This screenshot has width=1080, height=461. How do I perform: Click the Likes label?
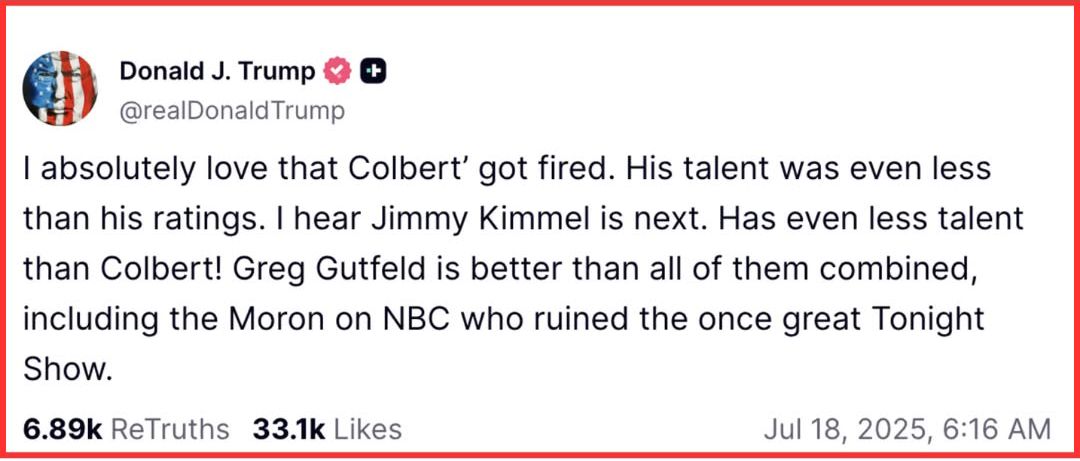[x=367, y=429]
